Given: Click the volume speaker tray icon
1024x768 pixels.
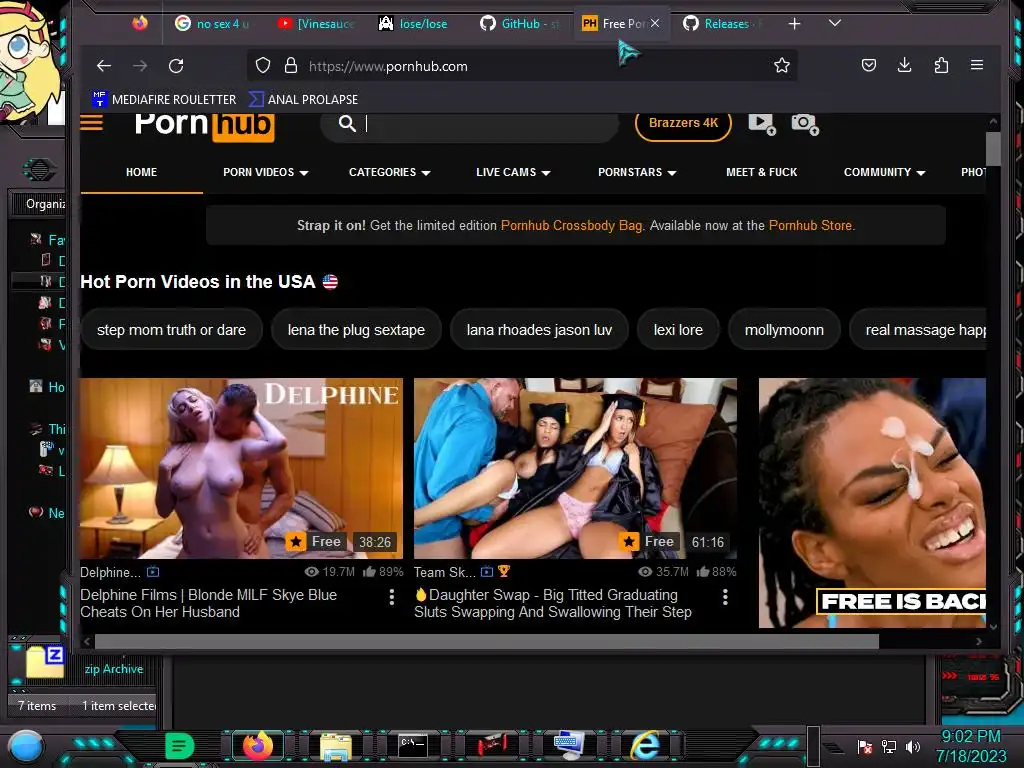Looking at the screenshot, I should [x=912, y=746].
